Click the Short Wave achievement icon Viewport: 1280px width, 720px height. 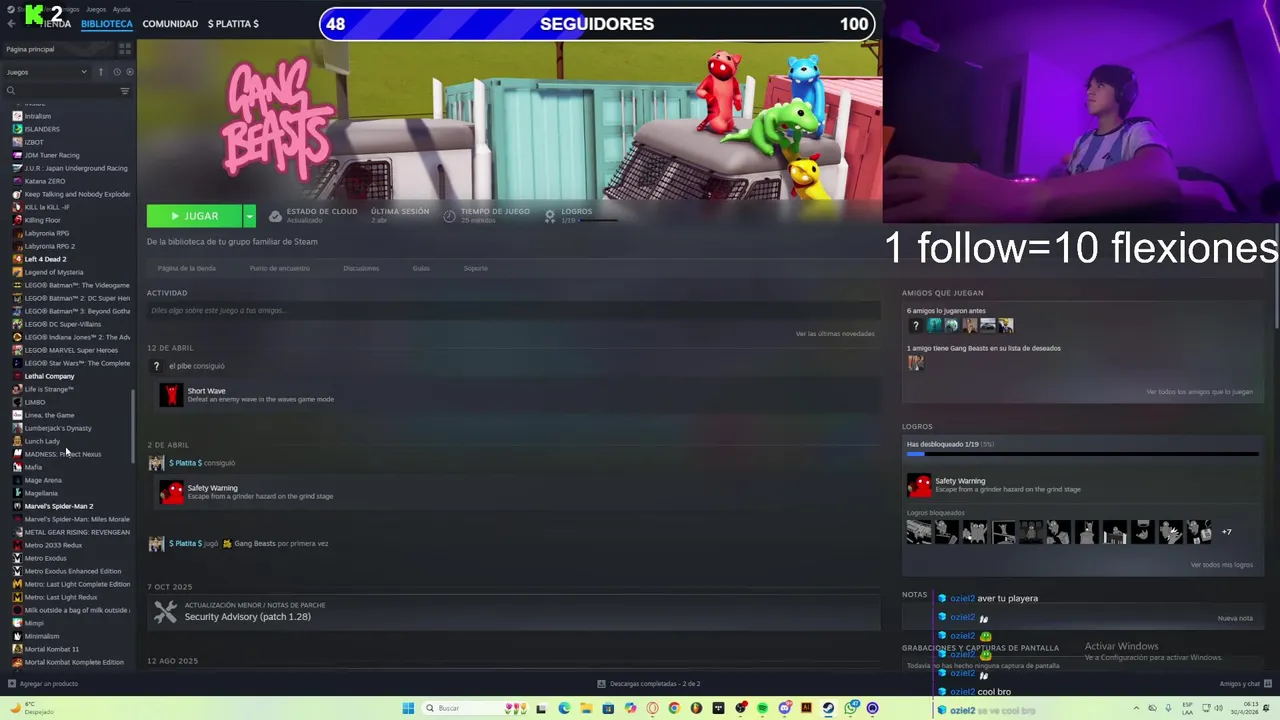(171, 394)
